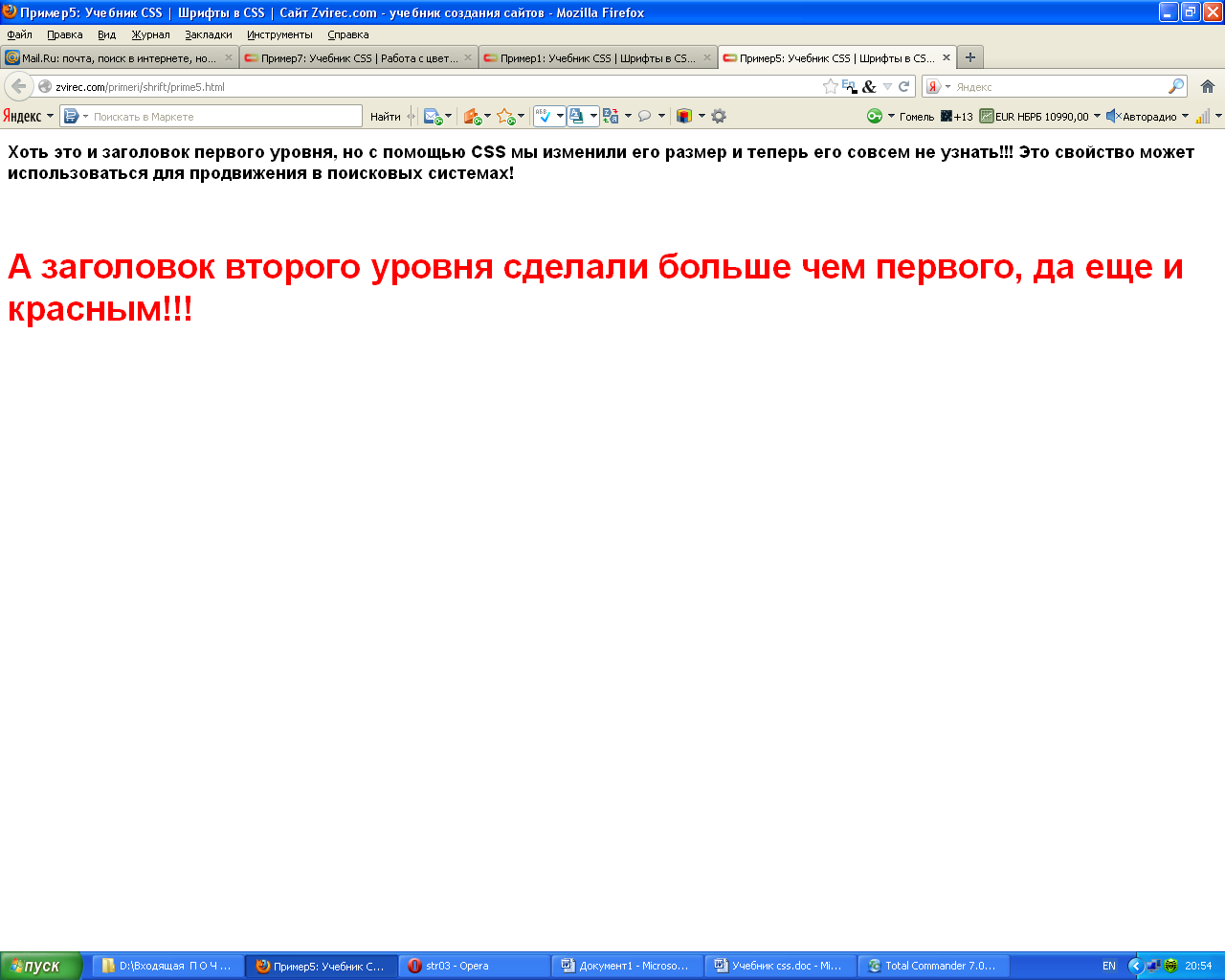The width and height of the screenshot is (1225, 980).
Task: Toggle the page translate button
Action: 577,116
